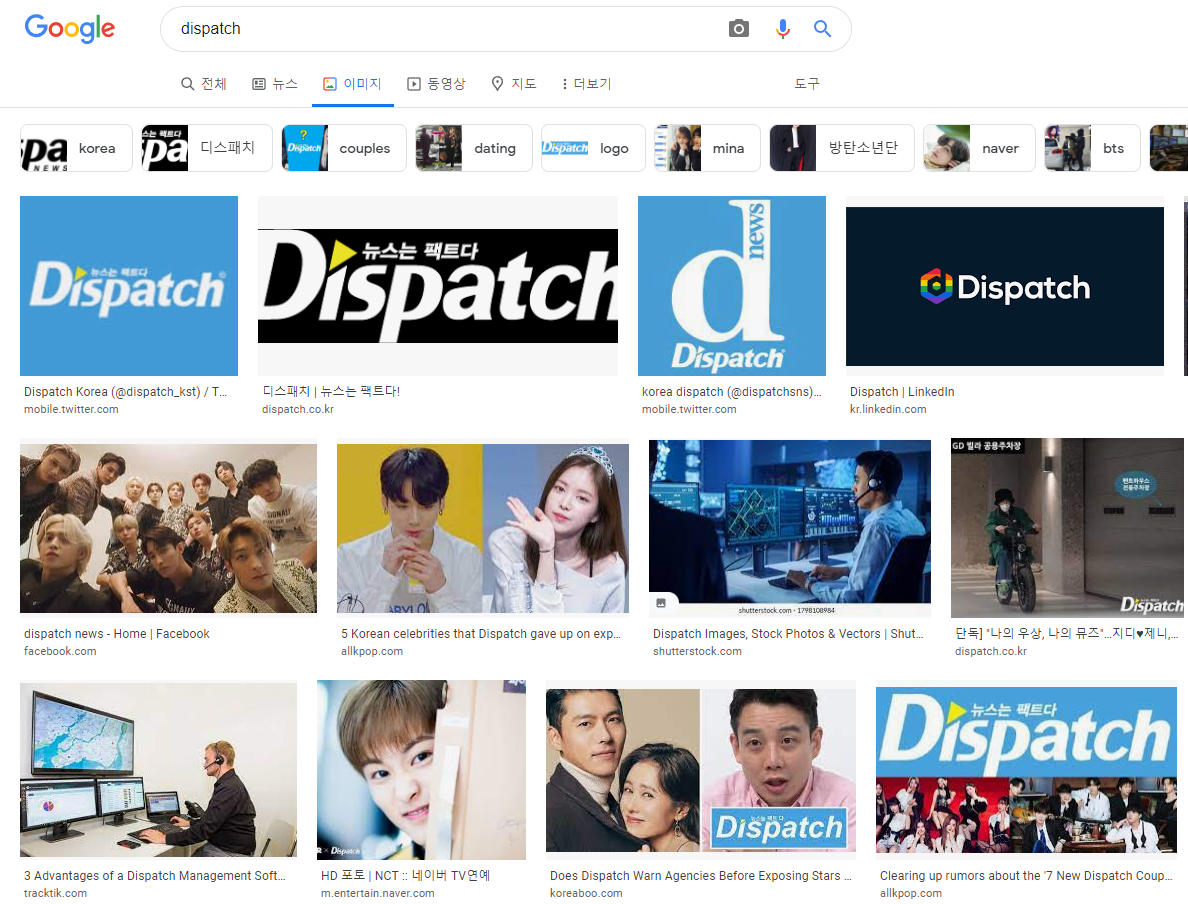Click dispatch news - Home | Facebook link
Screen dimensions: 1188x904
tap(117, 633)
